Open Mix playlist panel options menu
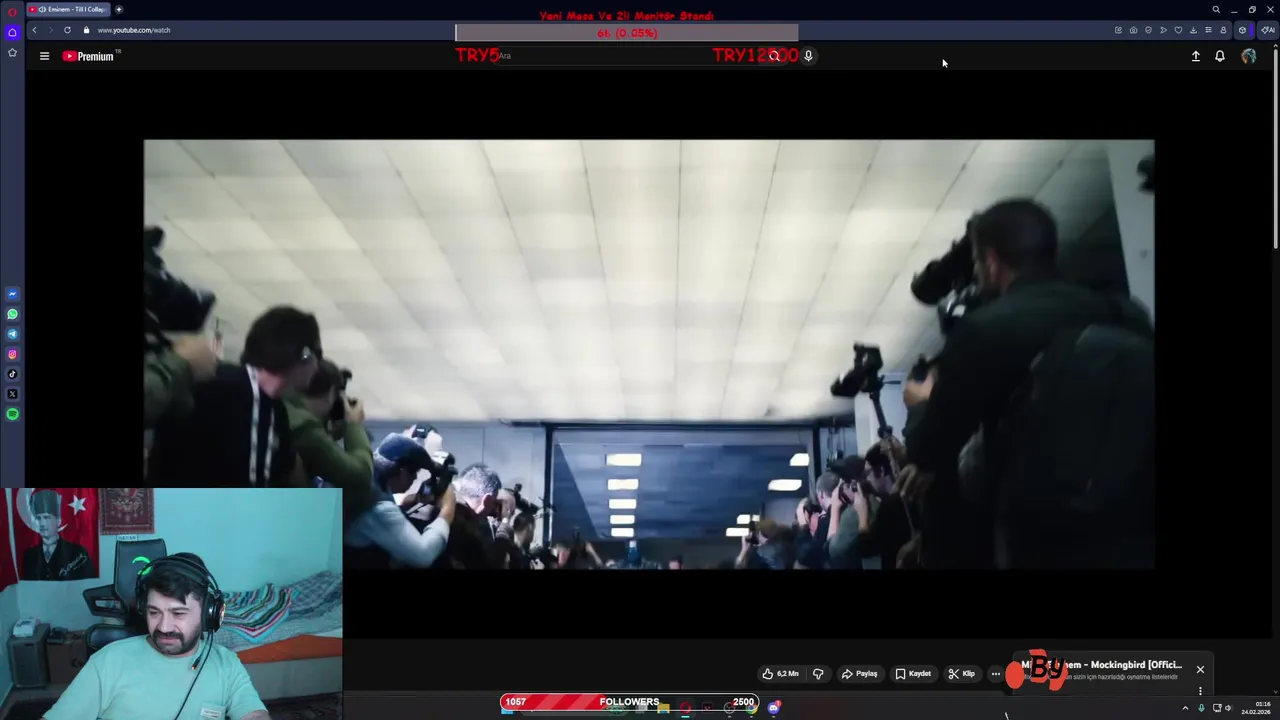 point(1200,691)
